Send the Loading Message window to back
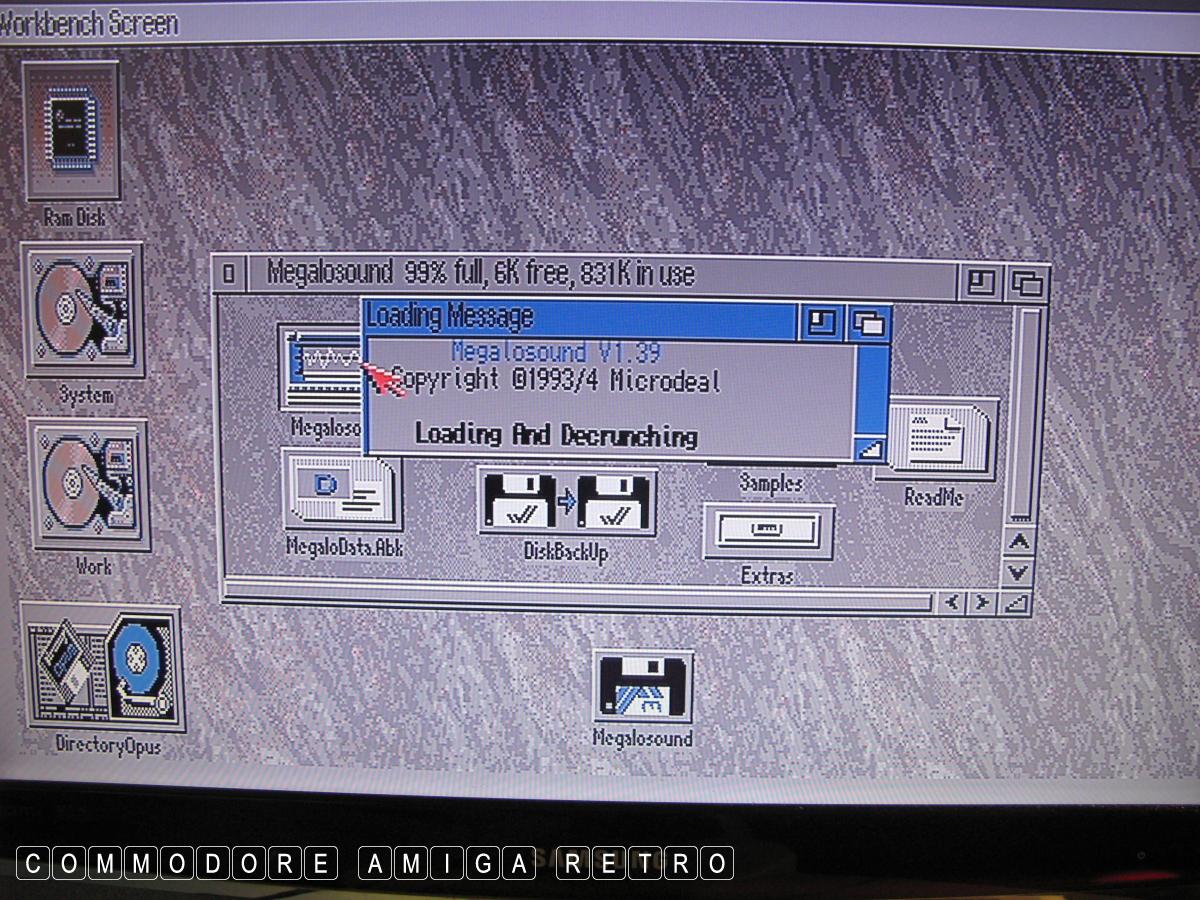This screenshot has height=900, width=1200. [869, 323]
